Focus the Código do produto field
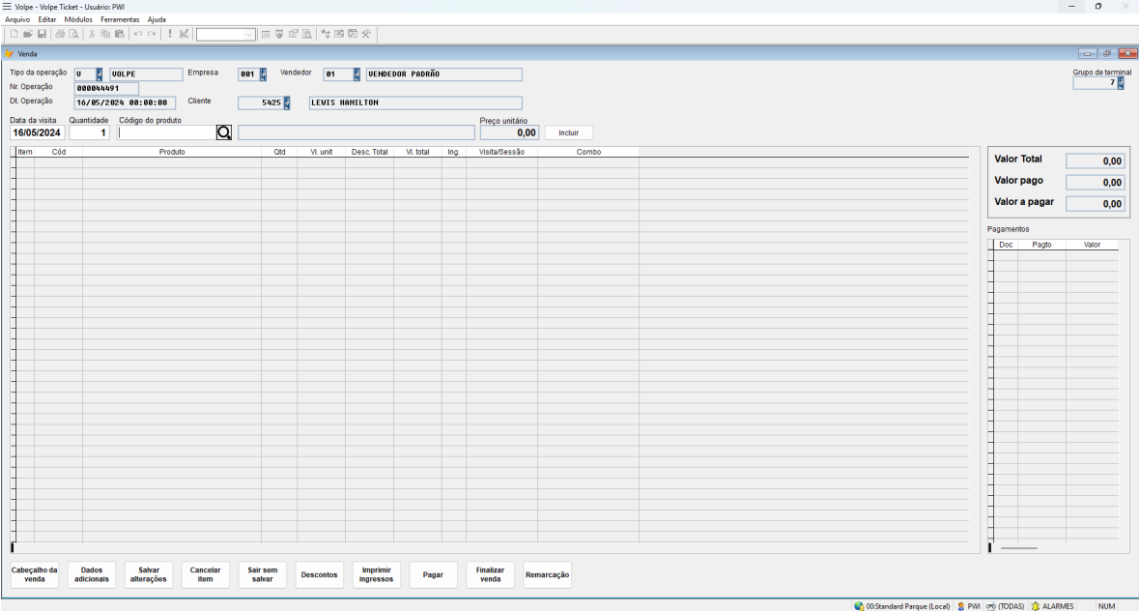The image size is (1139, 611). click(x=165, y=132)
